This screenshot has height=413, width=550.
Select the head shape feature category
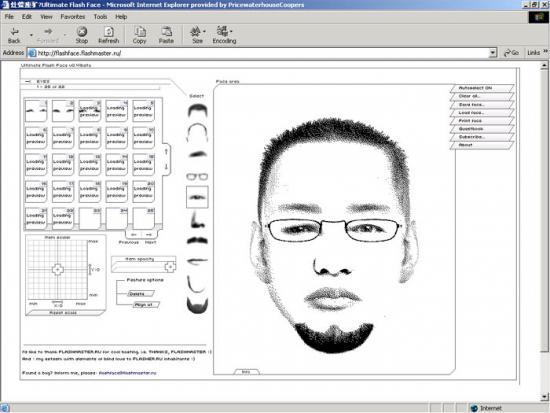coord(197,133)
